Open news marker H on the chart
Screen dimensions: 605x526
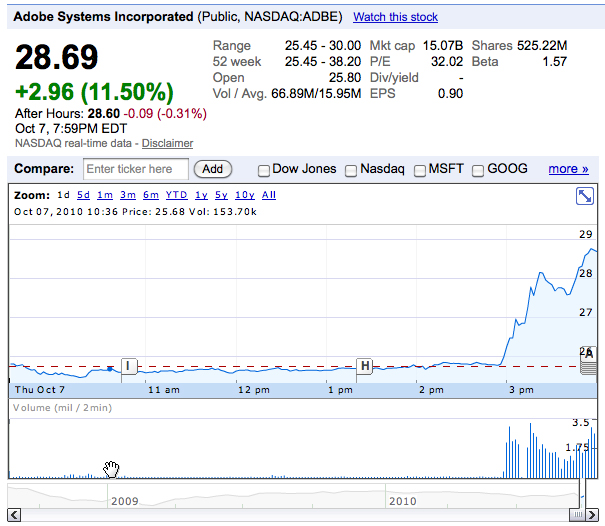click(x=364, y=366)
